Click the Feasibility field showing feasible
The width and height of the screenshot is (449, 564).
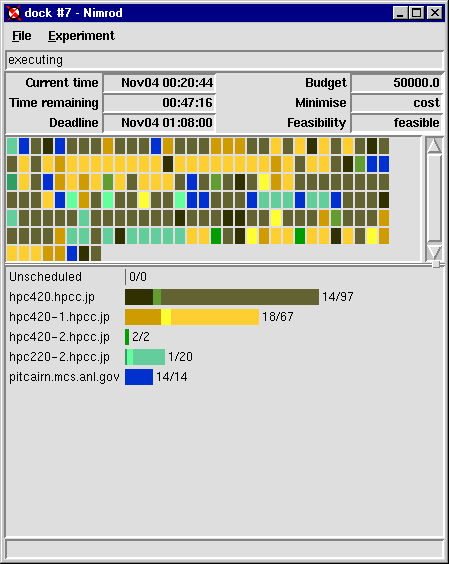(x=397, y=123)
